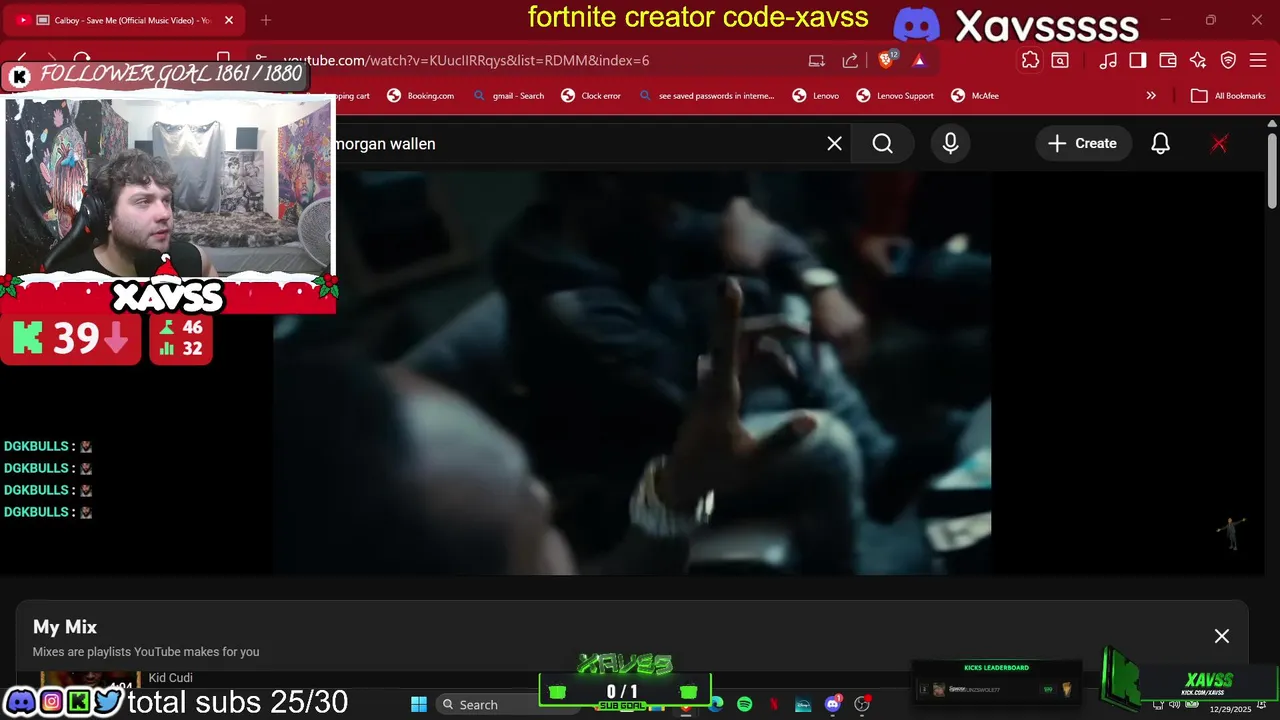Open Disney+ from the taskbar
Image resolution: width=1280 pixels, height=720 pixels.
tap(803, 704)
